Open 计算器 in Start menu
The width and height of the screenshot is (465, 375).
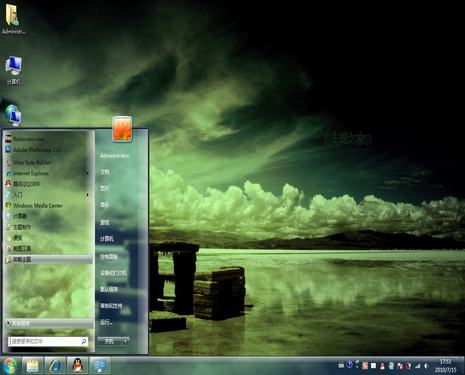click(x=48, y=216)
